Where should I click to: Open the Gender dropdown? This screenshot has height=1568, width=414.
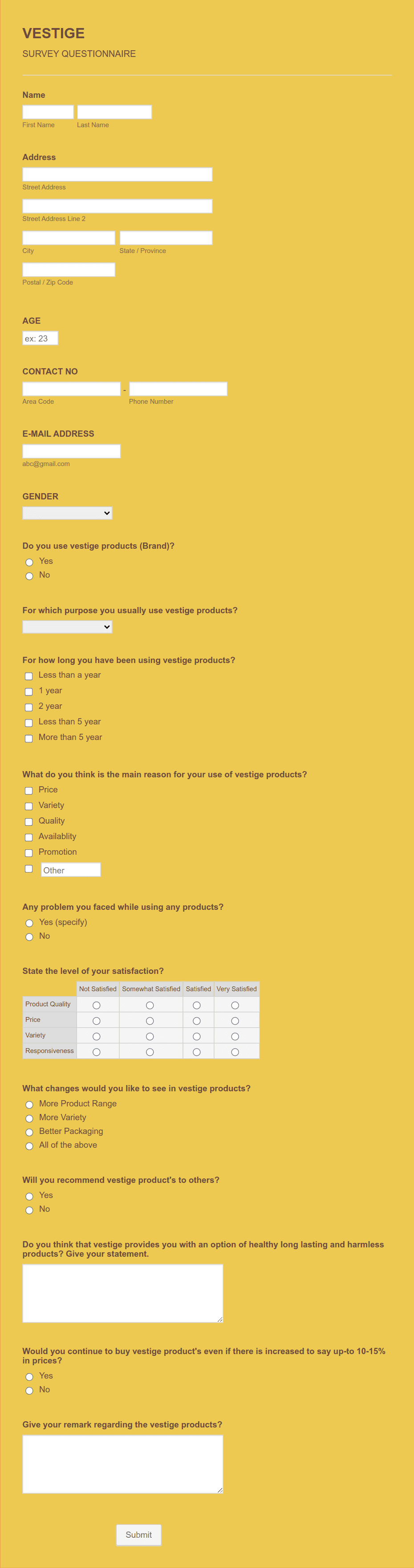(67, 513)
